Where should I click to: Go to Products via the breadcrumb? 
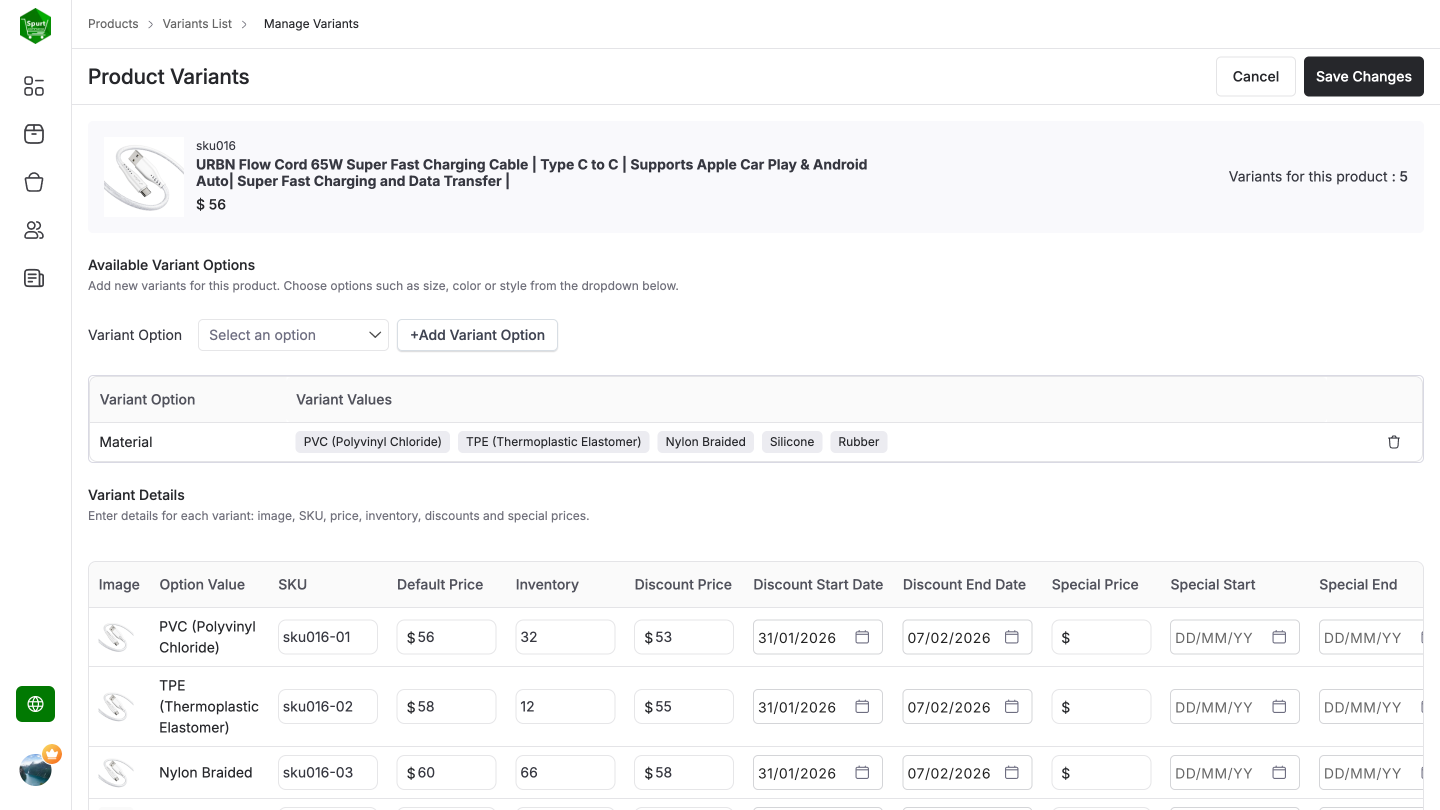tap(113, 23)
